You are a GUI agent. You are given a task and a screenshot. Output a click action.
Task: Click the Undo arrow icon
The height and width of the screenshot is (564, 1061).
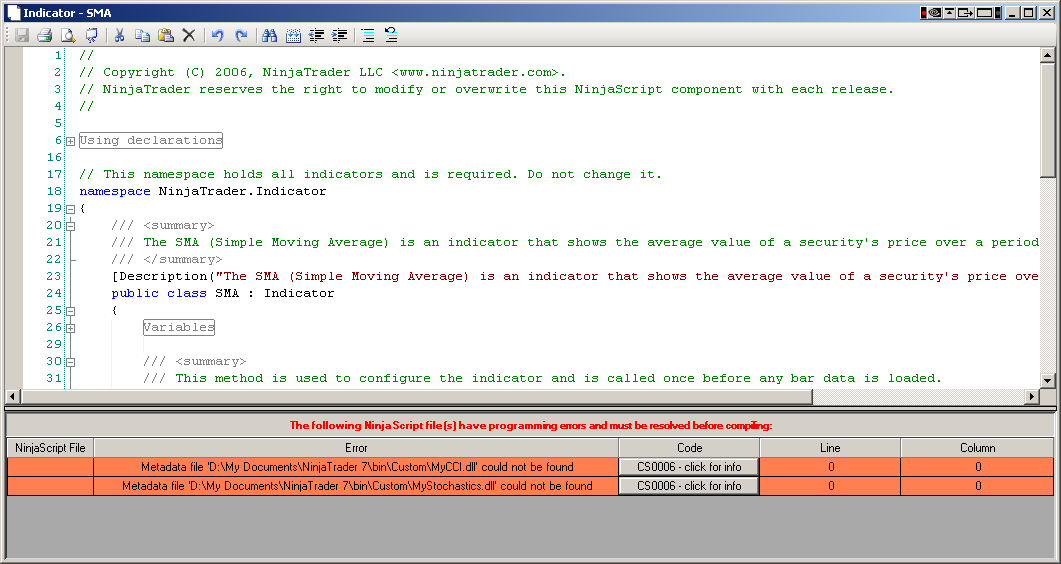pyautogui.click(x=217, y=35)
